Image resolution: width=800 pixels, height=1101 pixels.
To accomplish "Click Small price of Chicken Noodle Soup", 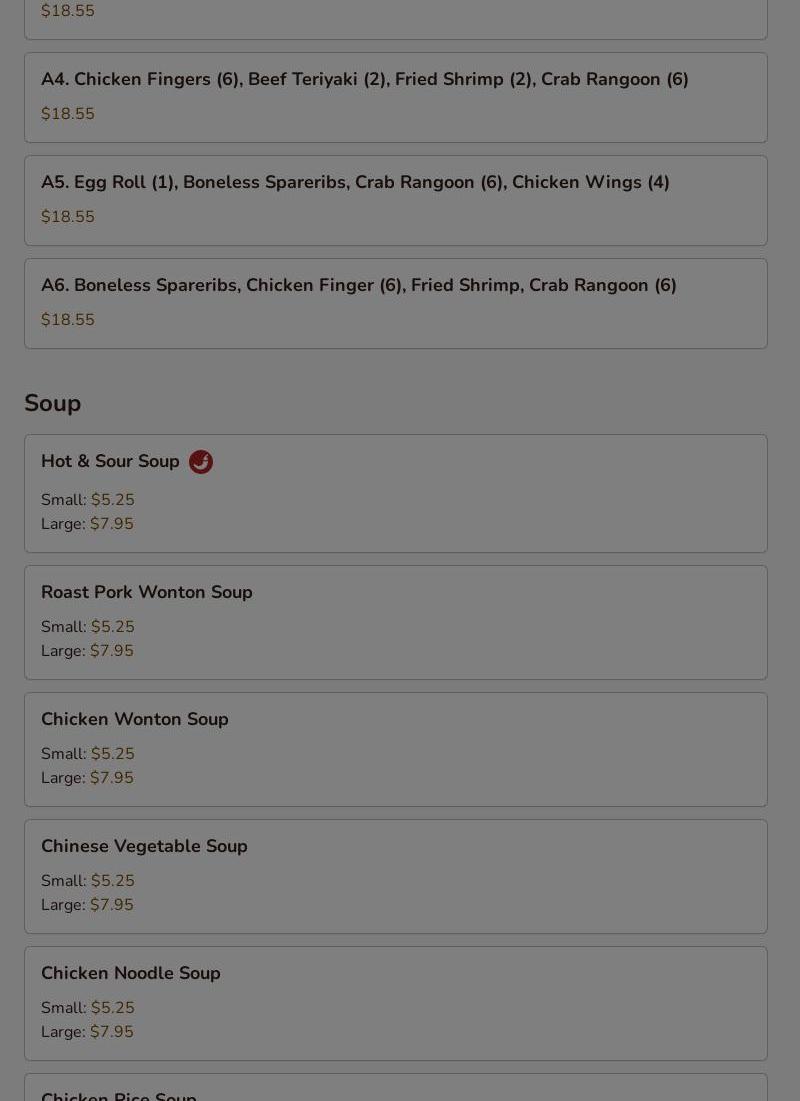I will point(88,1008).
